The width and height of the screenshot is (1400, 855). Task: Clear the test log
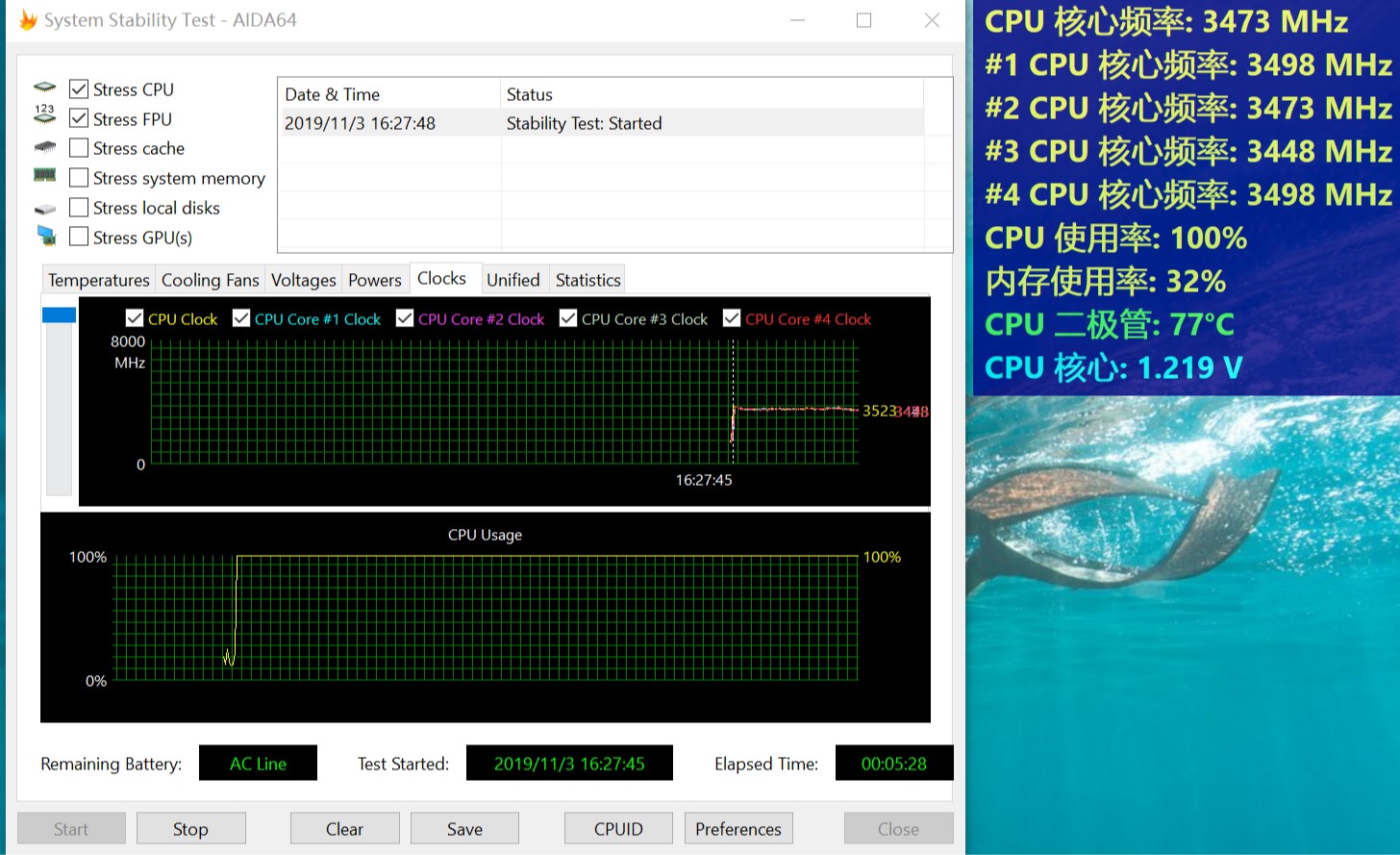coord(344,829)
